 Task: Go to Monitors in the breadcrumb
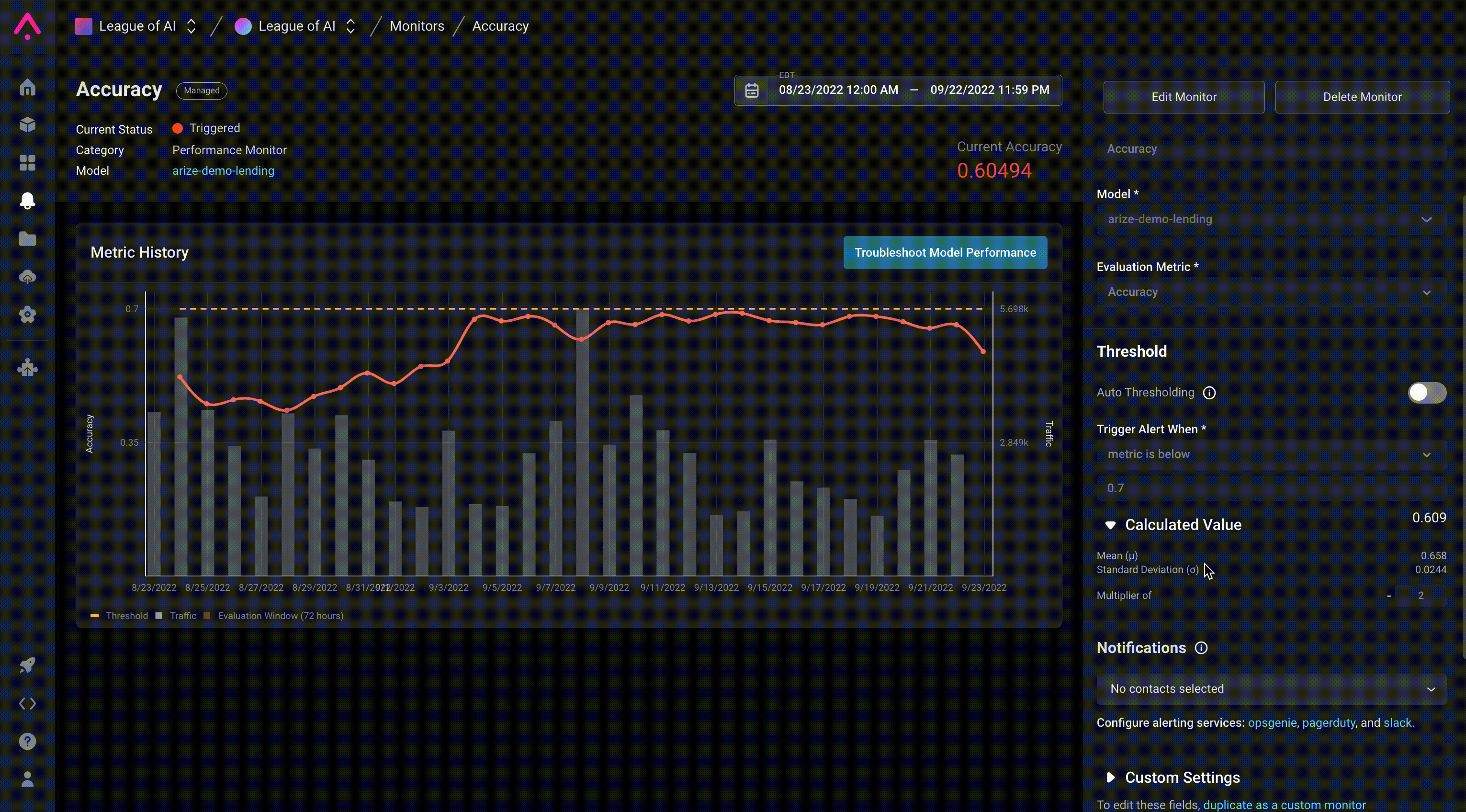coord(417,26)
